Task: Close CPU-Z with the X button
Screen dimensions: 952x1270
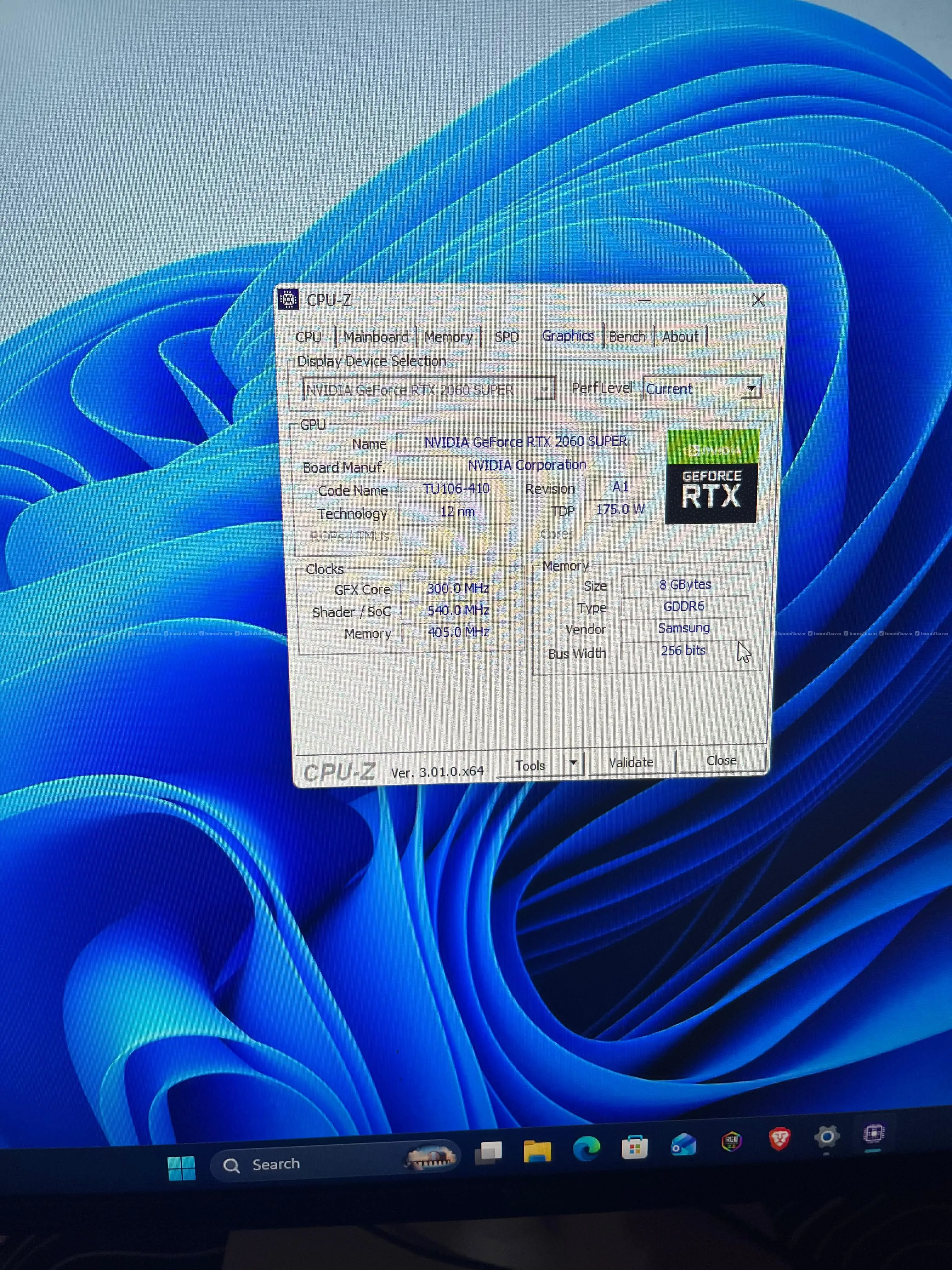Action: (x=758, y=299)
